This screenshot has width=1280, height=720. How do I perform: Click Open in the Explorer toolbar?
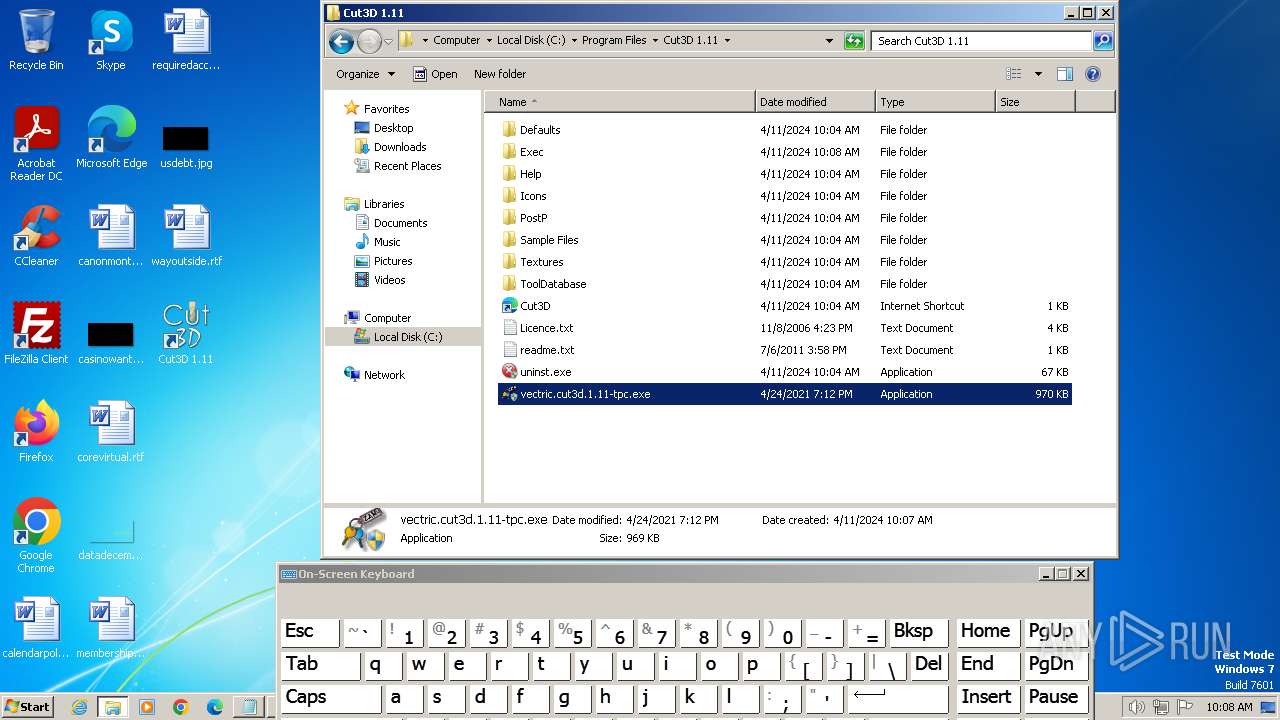(436, 74)
